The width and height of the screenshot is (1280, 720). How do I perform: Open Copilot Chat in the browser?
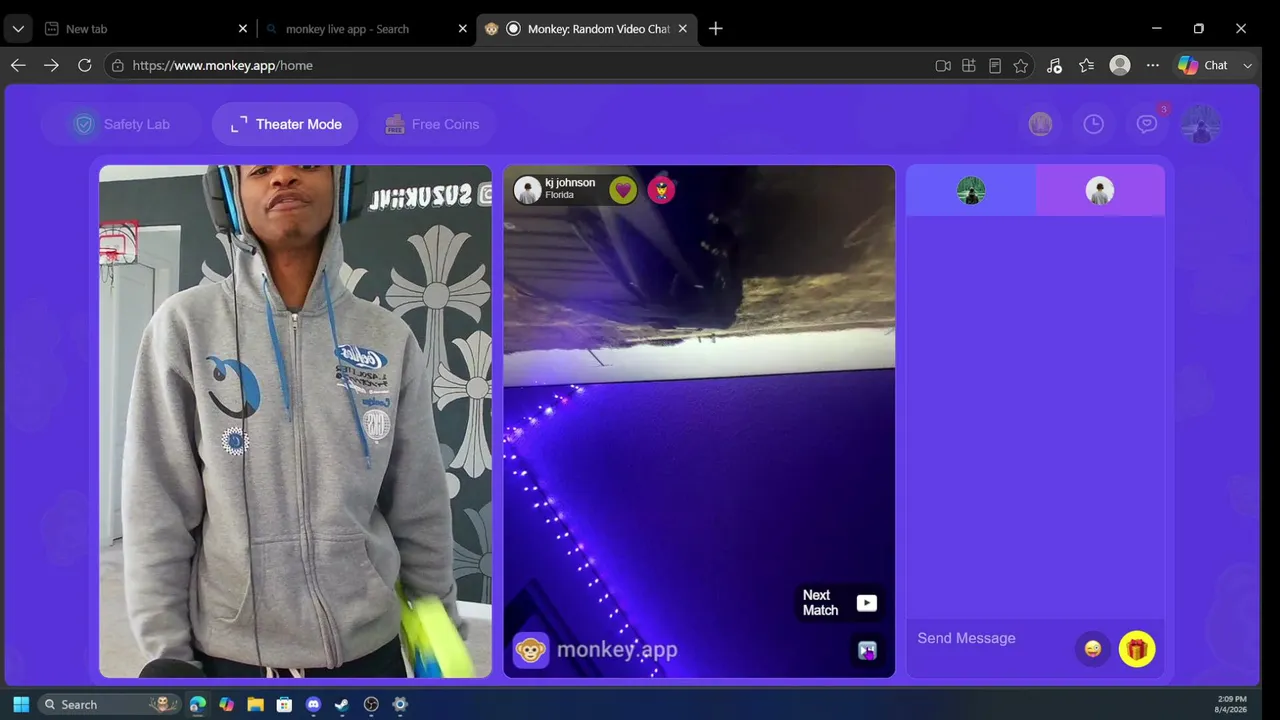[x=1203, y=65]
